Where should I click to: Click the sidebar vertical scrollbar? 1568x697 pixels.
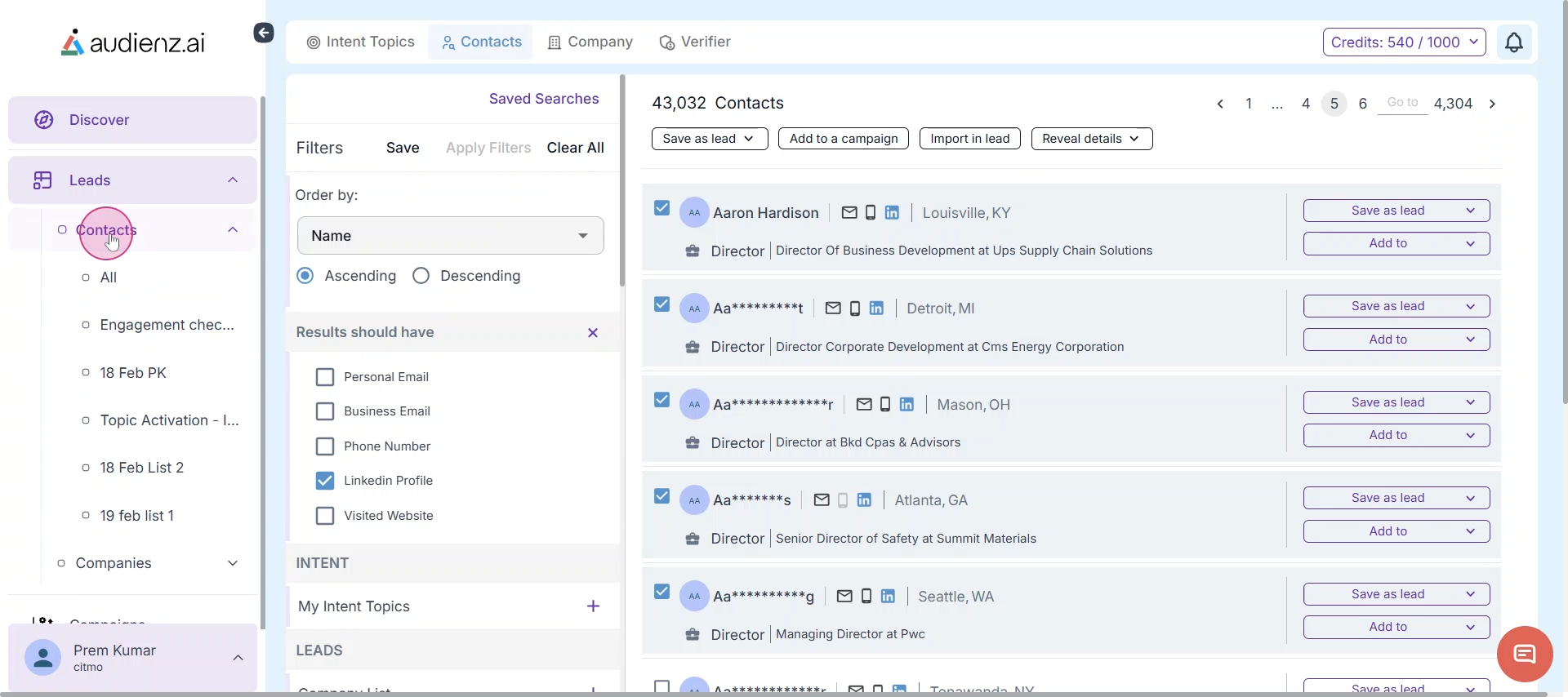[262, 362]
